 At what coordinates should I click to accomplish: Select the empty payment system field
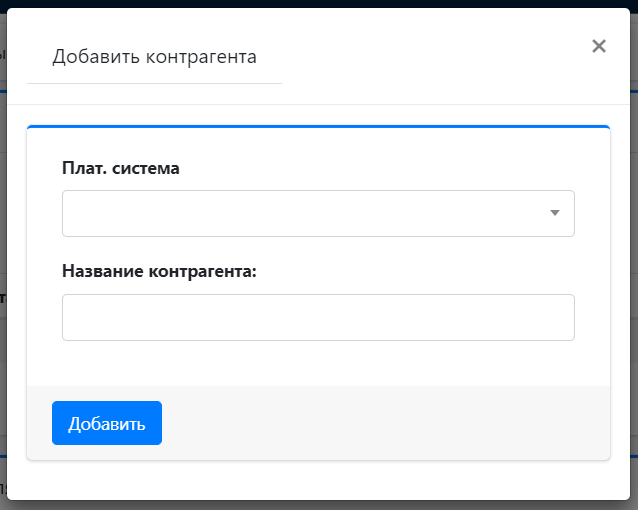point(300,213)
